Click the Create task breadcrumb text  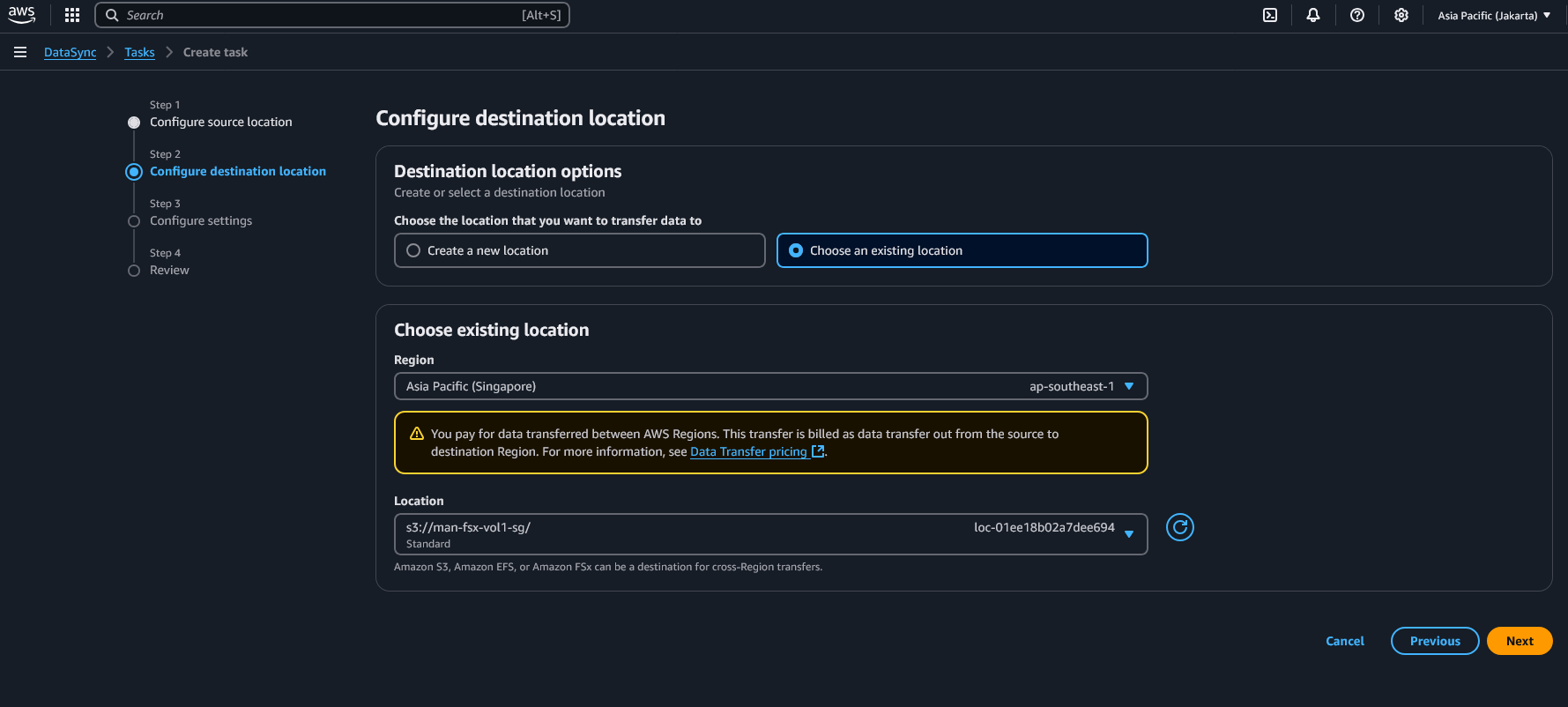(x=215, y=52)
